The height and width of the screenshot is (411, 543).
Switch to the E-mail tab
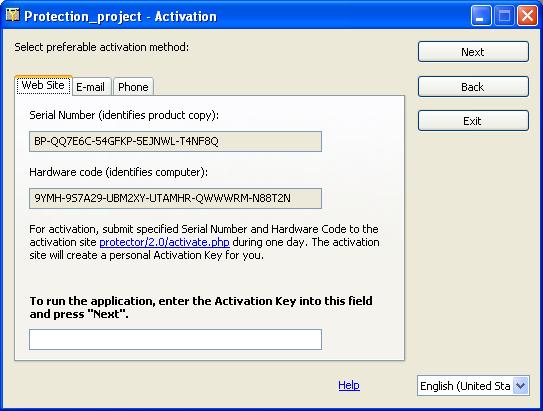click(x=91, y=87)
